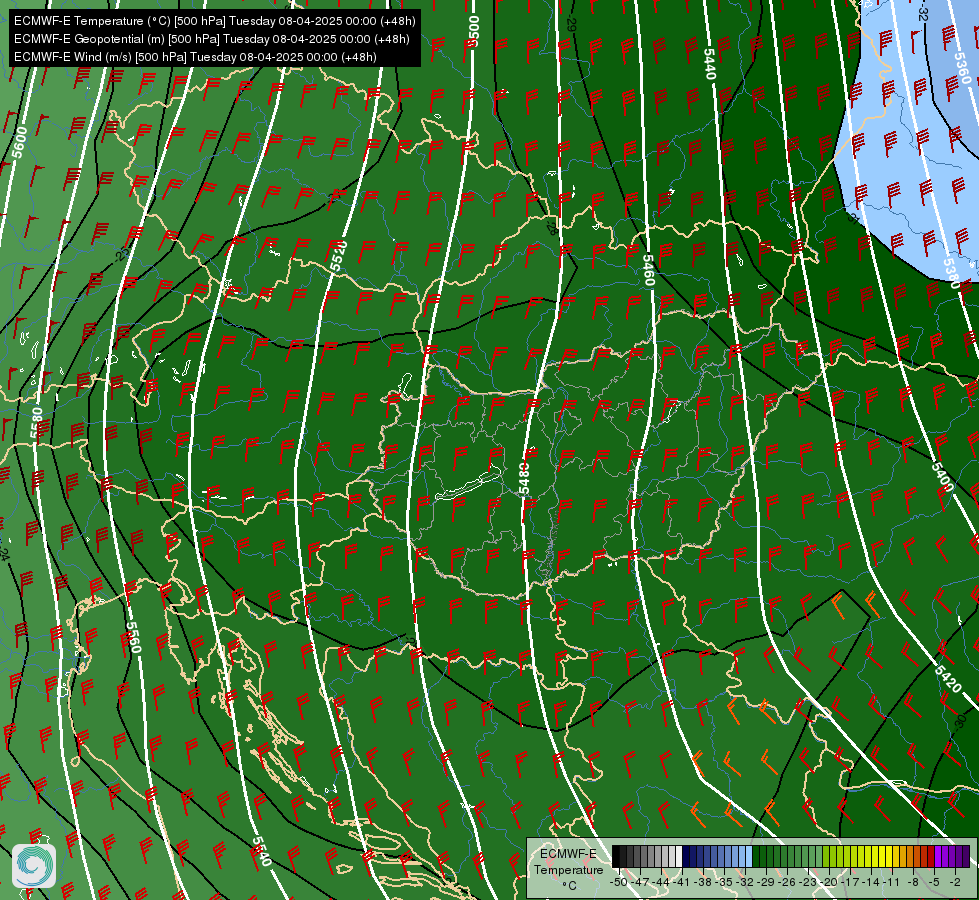The width and height of the screenshot is (979, 900).
Task: Click the 5440 geopotential contour label
Action: click(709, 64)
